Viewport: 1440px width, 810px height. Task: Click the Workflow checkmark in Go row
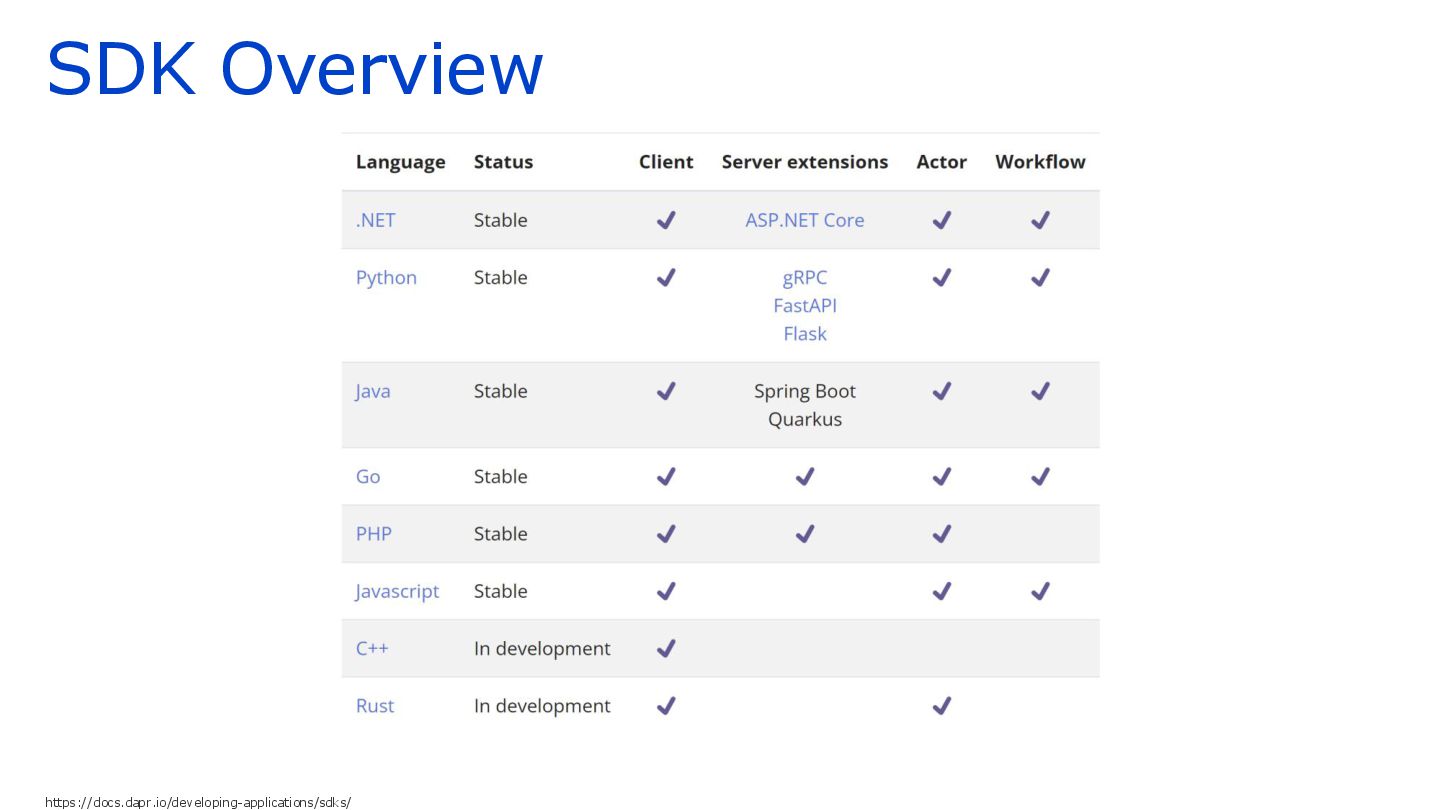click(x=1040, y=477)
